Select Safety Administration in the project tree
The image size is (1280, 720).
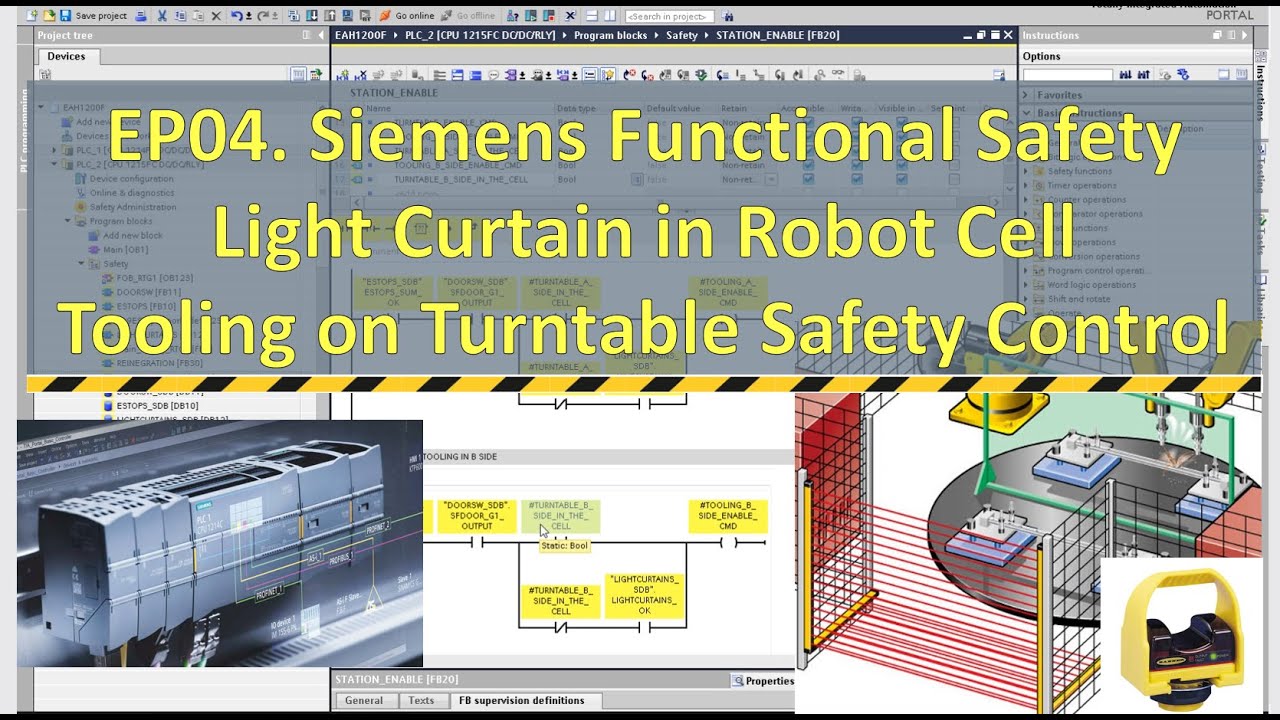[132, 207]
